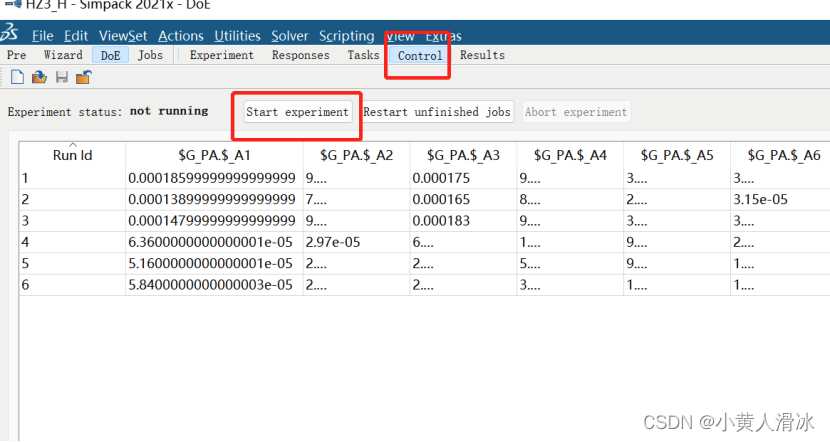Click the $G_PA.$_A4 column header

570,155
